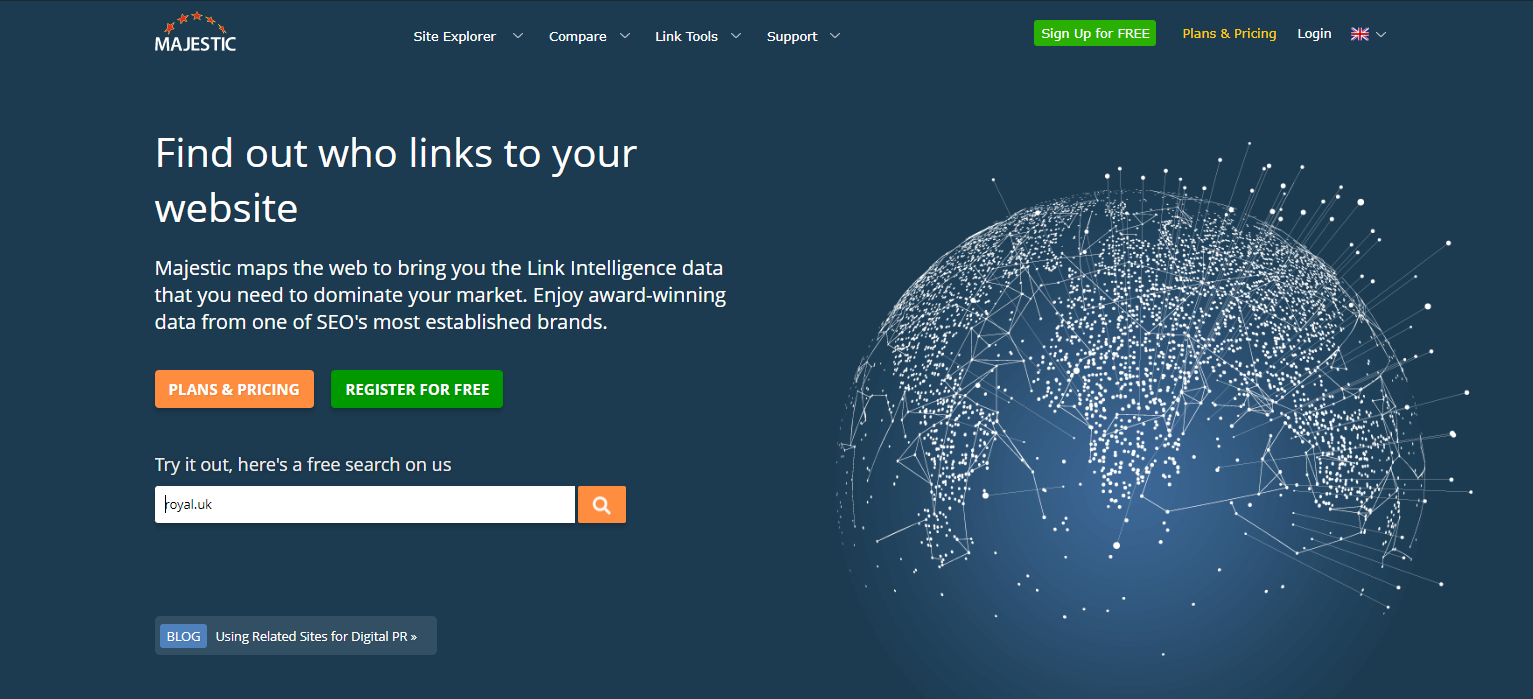Viewport: 1533px width, 699px height.
Task: Click the Login link
Action: (1314, 33)
